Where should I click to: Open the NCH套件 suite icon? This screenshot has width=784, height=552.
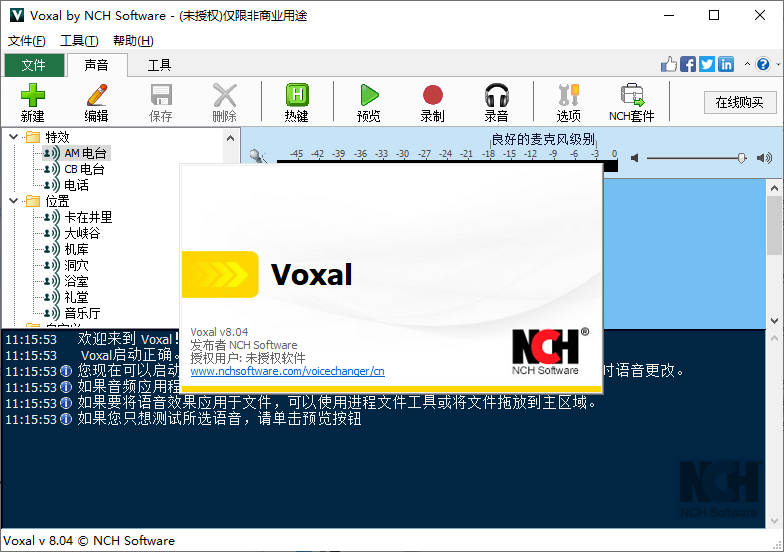(x=632, y=95)
